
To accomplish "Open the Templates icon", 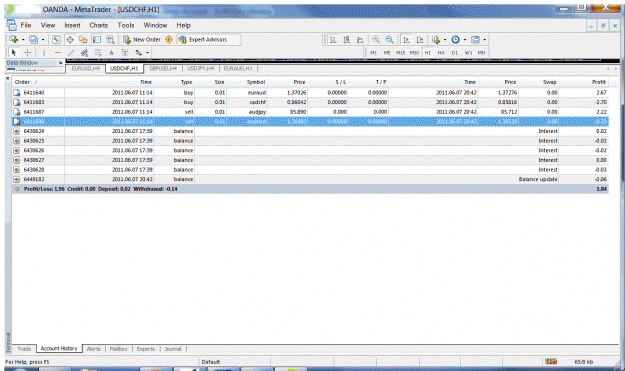I will (475, 39).
